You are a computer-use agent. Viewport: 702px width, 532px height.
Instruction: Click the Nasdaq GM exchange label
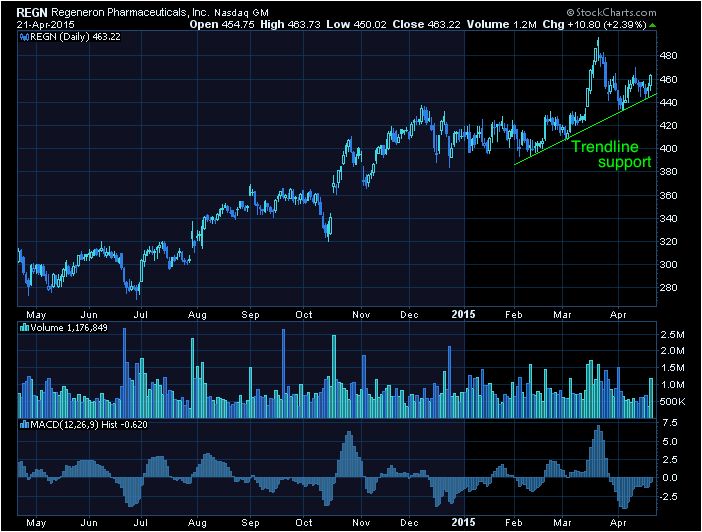[241, 13]
